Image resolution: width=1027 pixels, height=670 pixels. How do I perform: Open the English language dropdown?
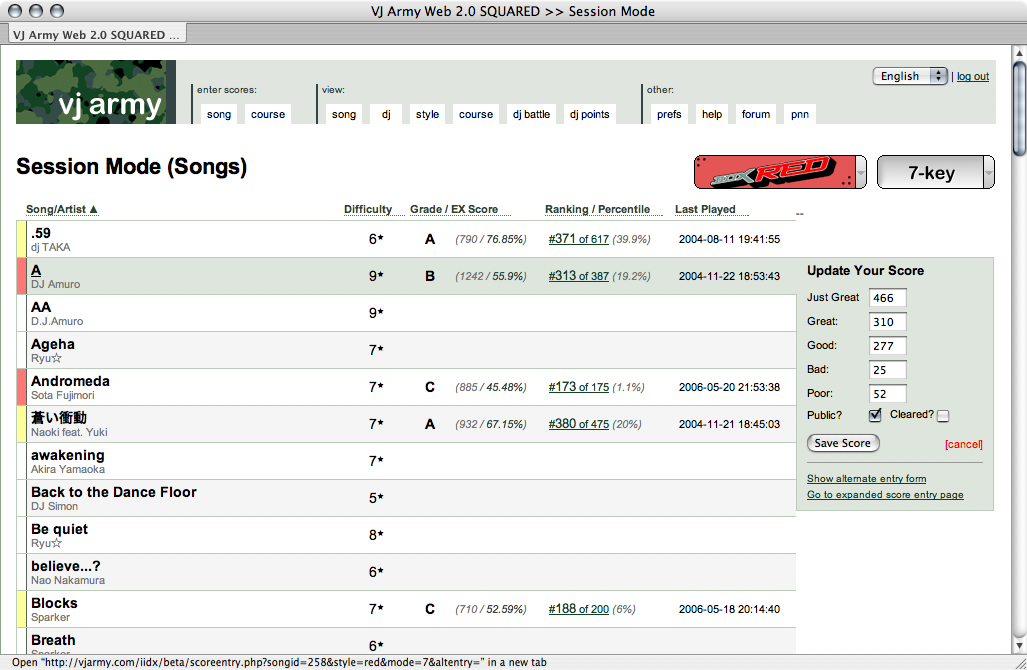(x=910, y=76)
